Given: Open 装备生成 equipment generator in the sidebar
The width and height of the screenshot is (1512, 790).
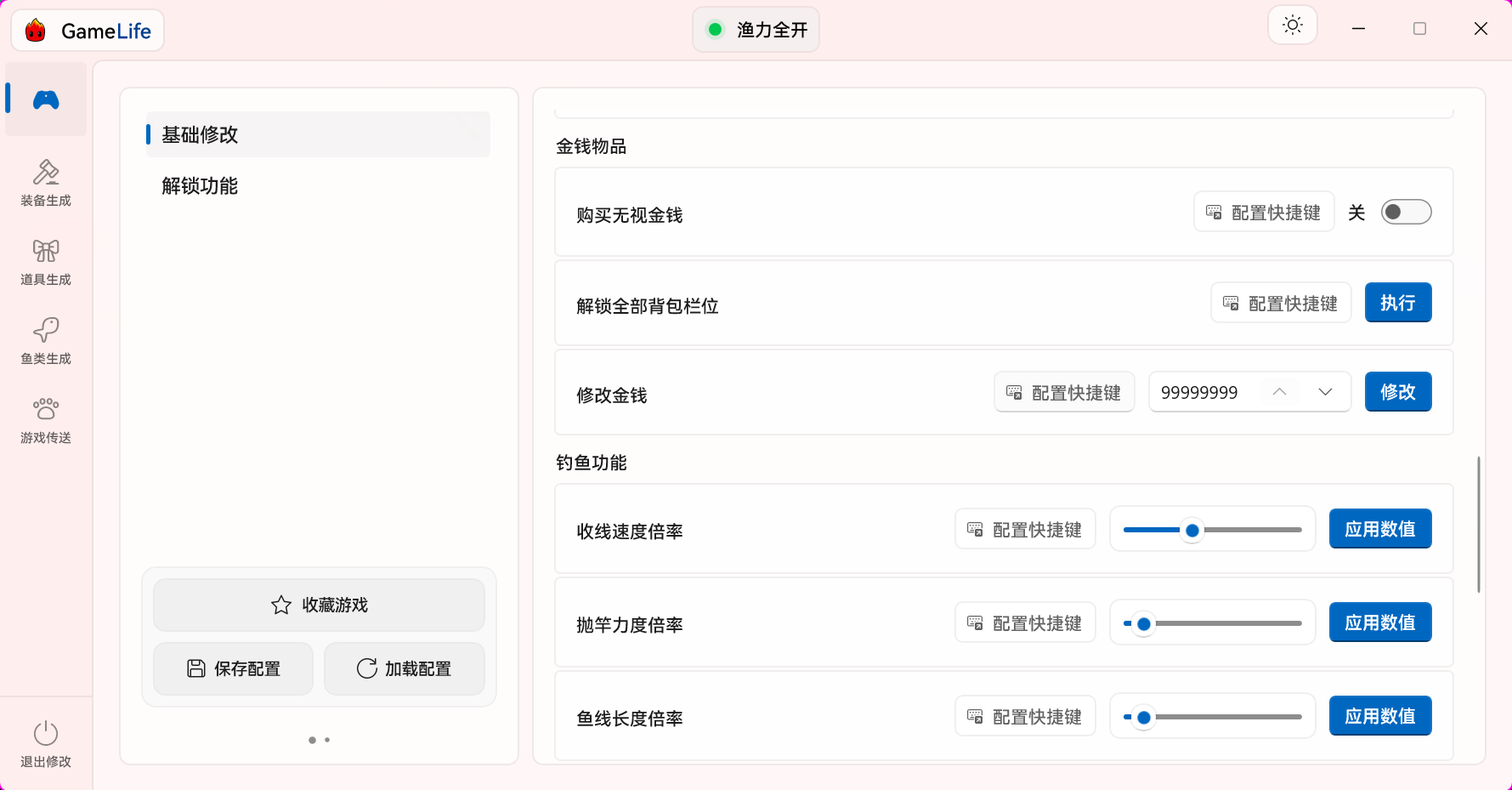Looking at the screenshot, I should [46, 183].
